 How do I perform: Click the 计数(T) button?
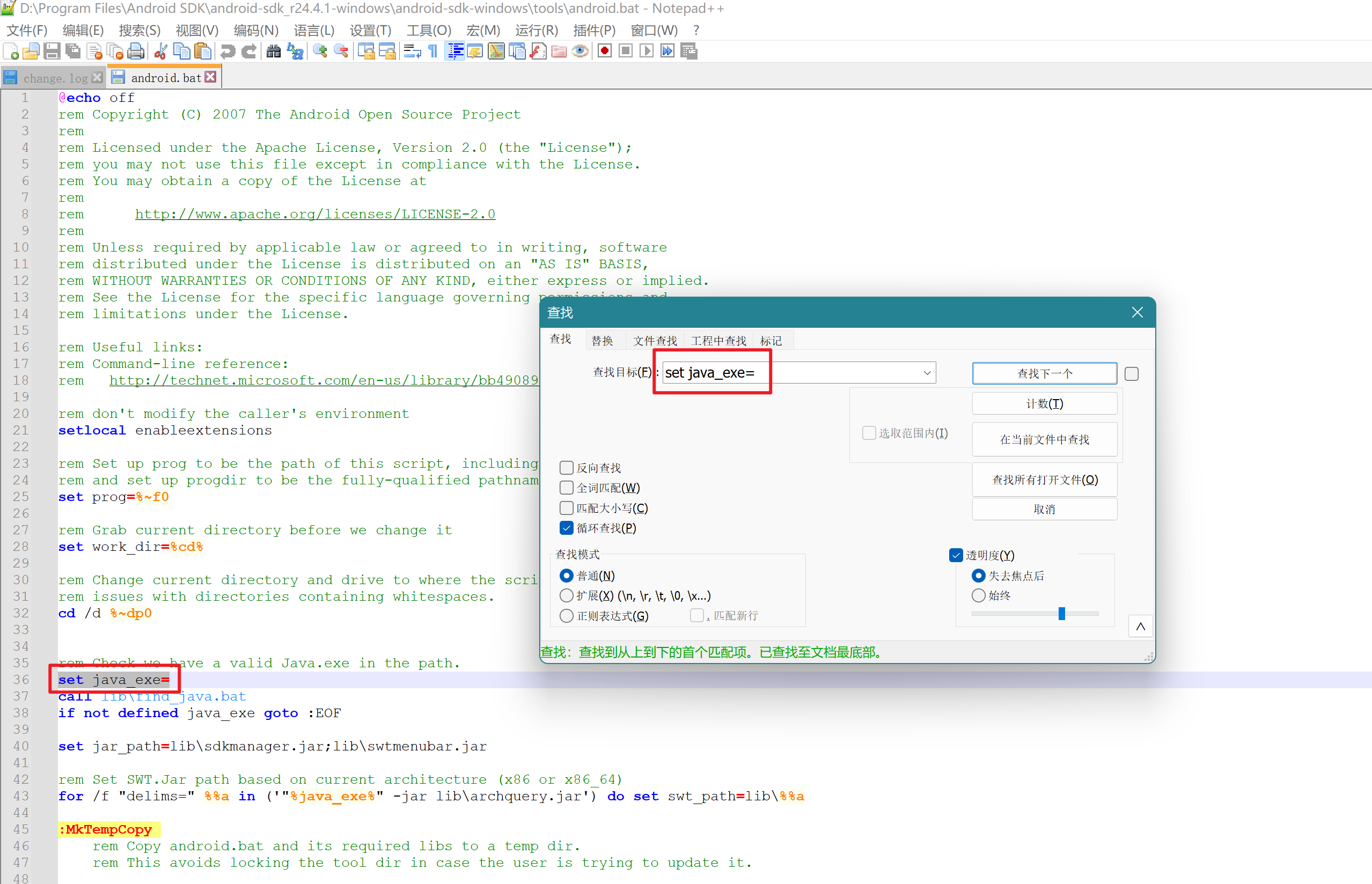(x=1044, y=403)
